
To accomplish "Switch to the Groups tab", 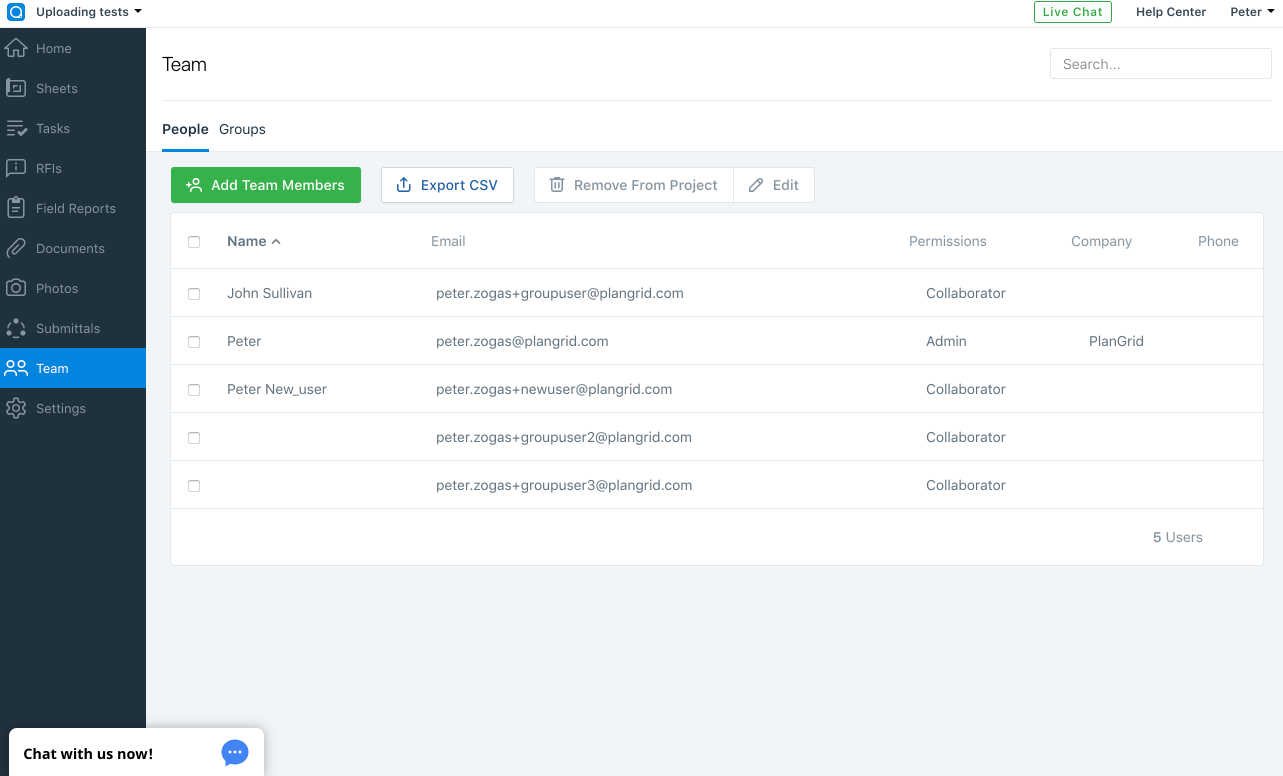I will (x=242, y=129).
